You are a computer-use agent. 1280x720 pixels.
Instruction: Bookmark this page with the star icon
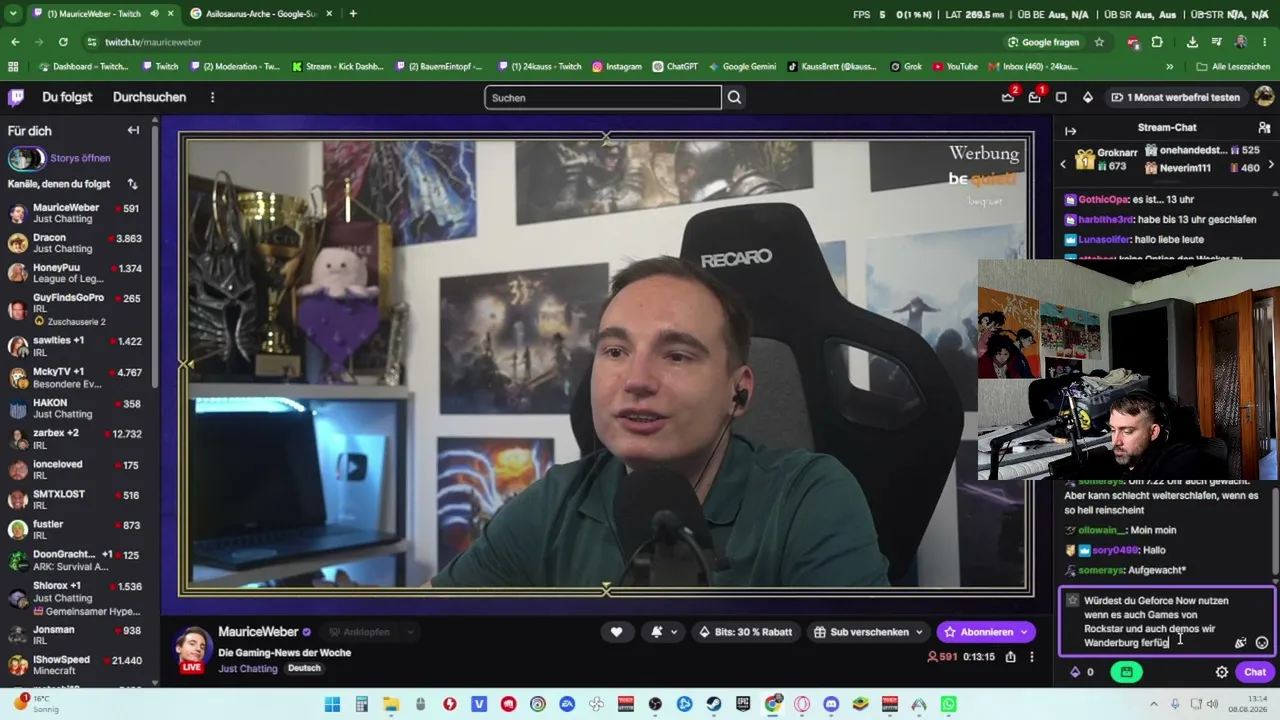pyautogui.click(x=1099, y=42)
